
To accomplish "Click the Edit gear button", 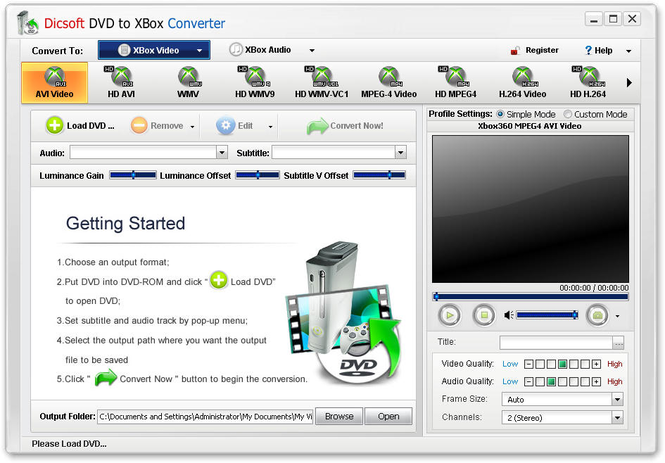I will (235, 126).
